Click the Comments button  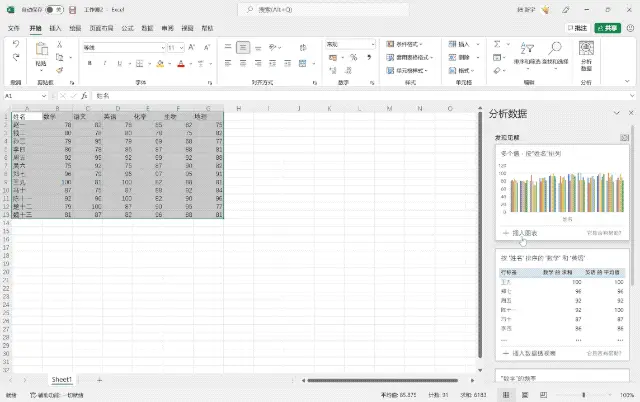[x=578, y=28]
